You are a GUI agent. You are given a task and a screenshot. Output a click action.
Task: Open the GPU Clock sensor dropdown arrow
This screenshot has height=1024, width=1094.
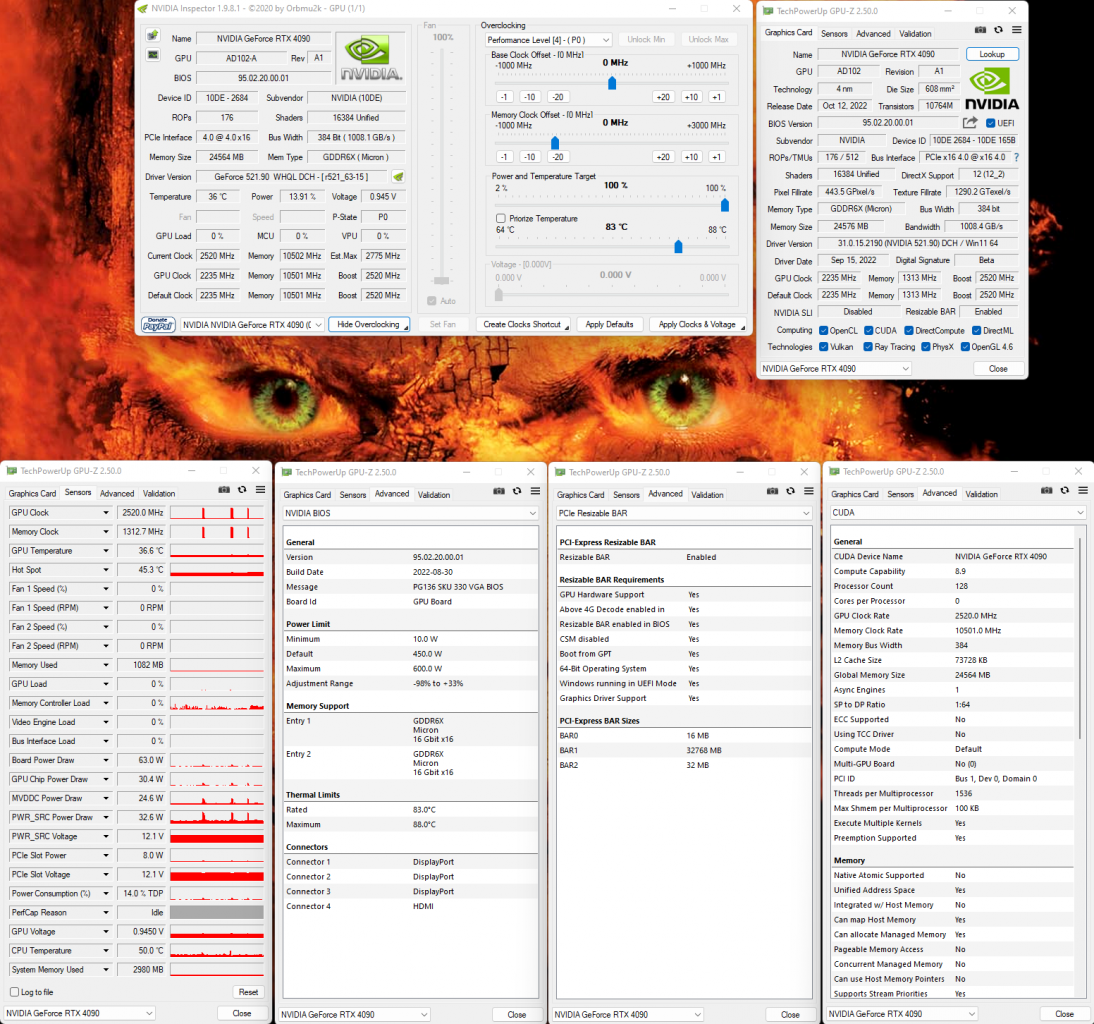pyautogui.click(x=106, y=513)
